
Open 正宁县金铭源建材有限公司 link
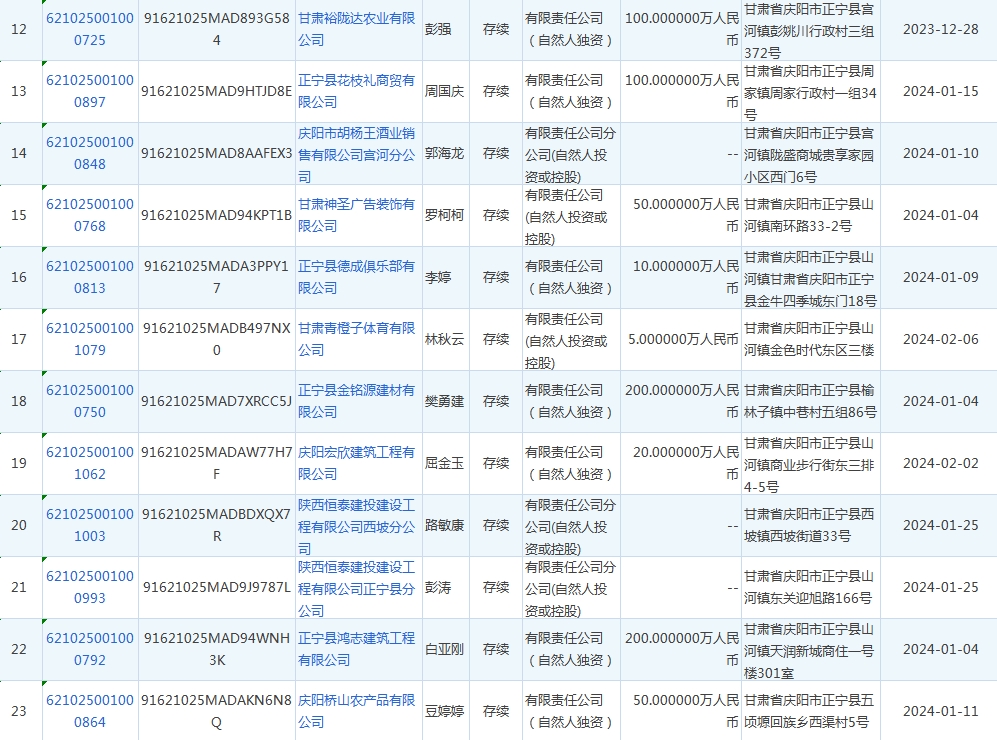click(x=356, y=401)
